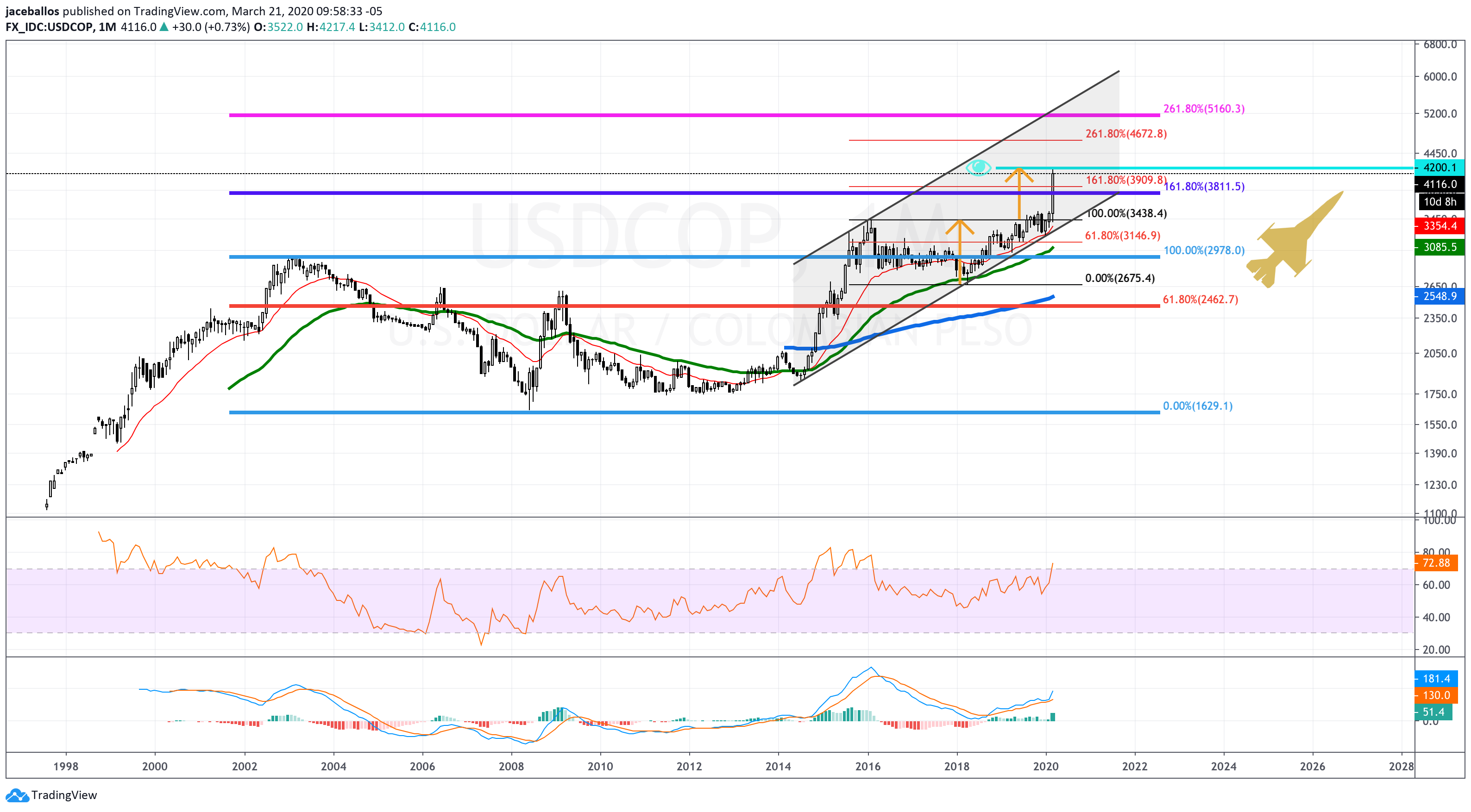Click the green 3085.5 price label
Screen dimensions: 1471x812
[1439, 246]
